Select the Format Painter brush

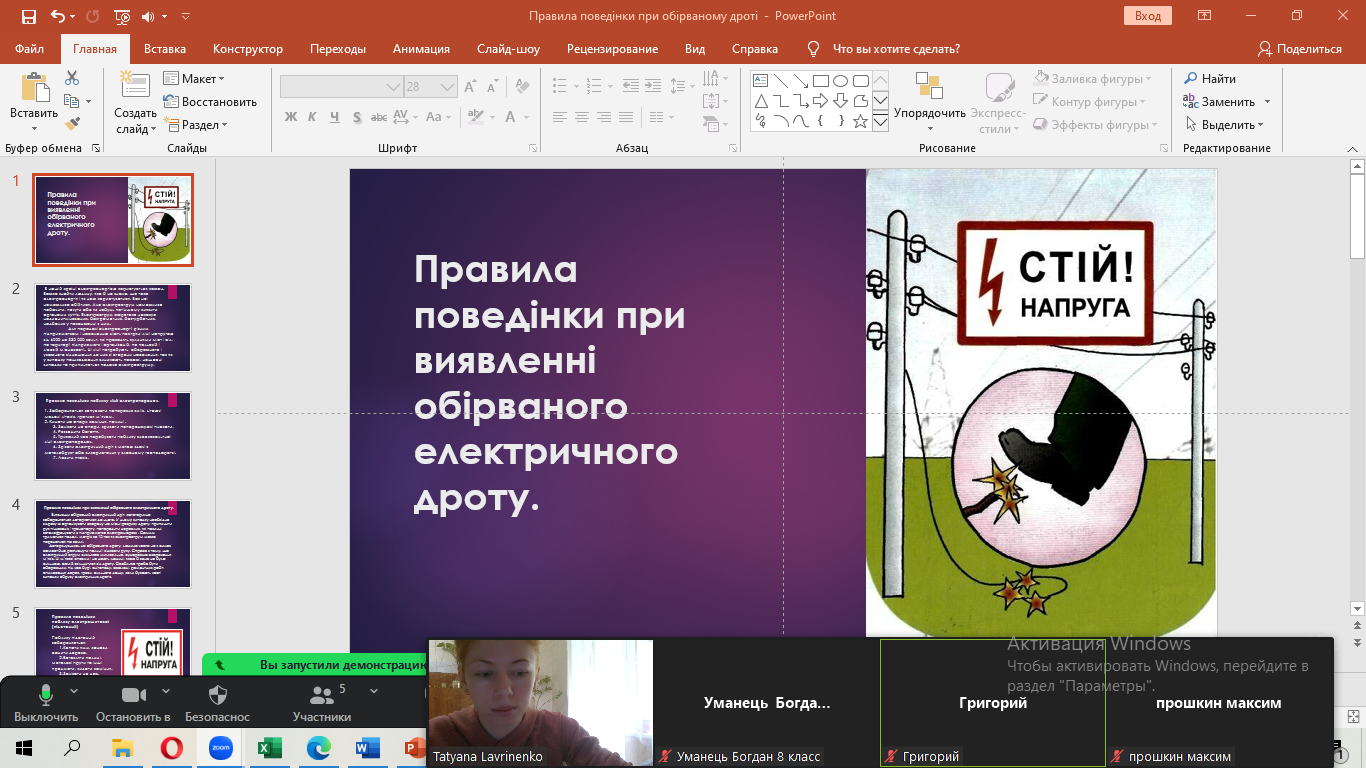[72, 124]
